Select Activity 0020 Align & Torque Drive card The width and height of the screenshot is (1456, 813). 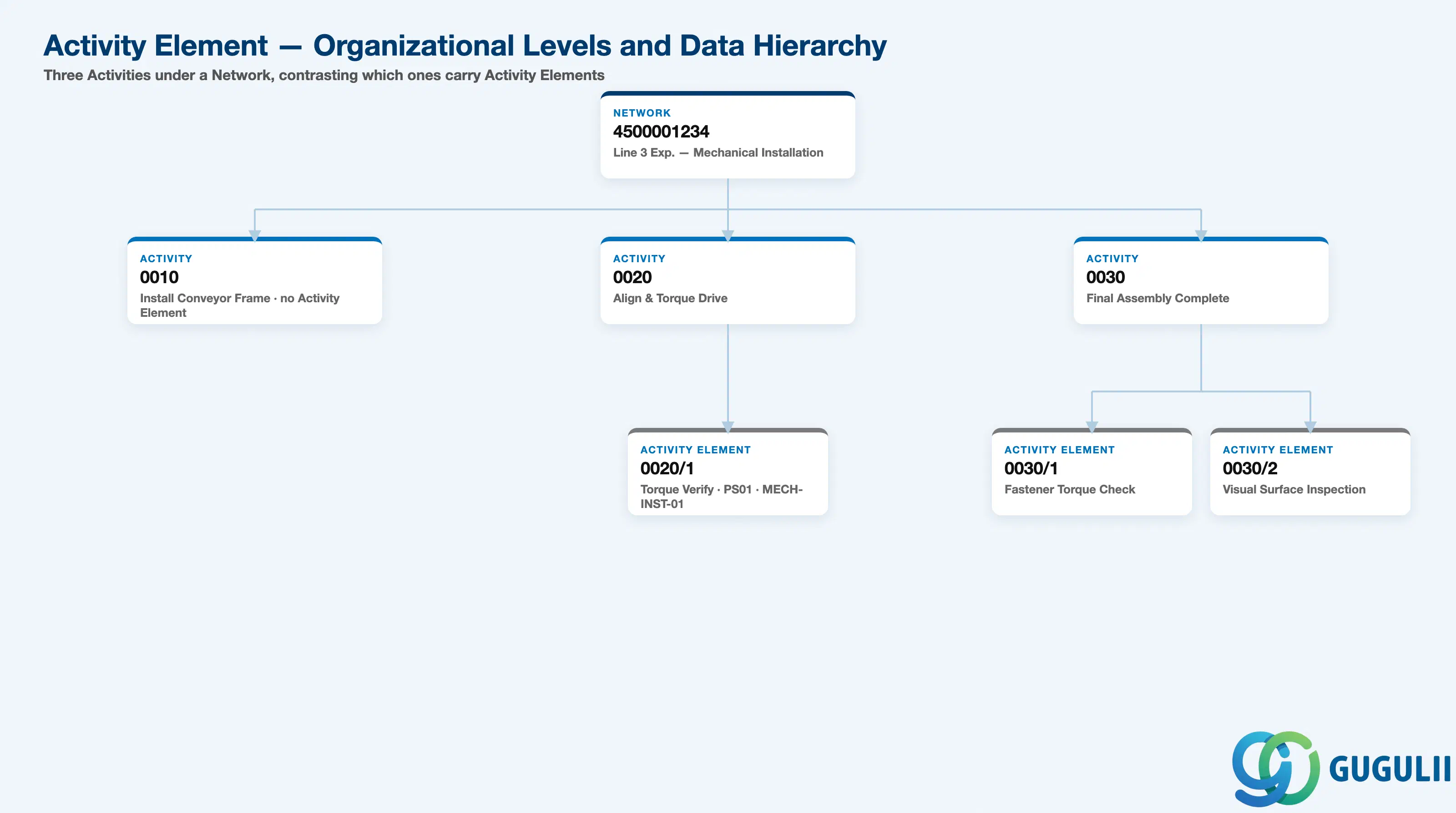(728, 280)
